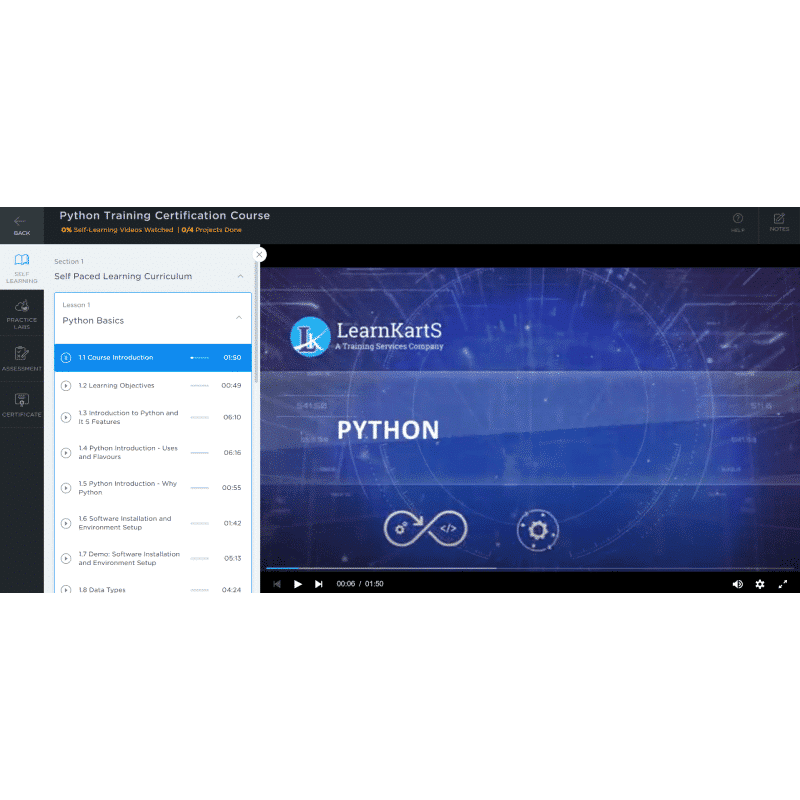Screen dimensions: 800x800
Task: Open lesson 1.8 Data Types
Action: 153,587
